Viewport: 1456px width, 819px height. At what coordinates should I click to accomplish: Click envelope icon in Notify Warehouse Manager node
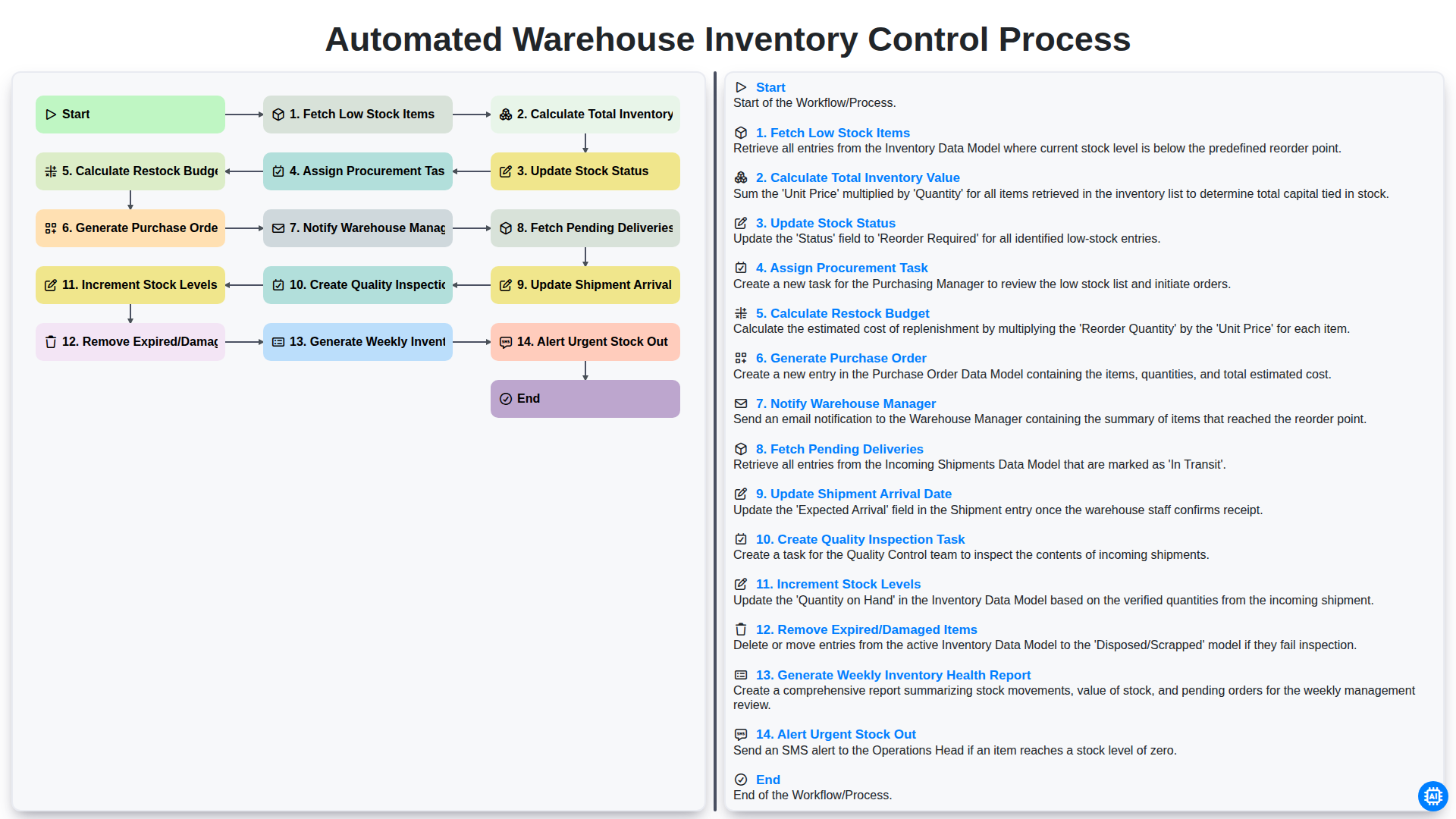278,228
